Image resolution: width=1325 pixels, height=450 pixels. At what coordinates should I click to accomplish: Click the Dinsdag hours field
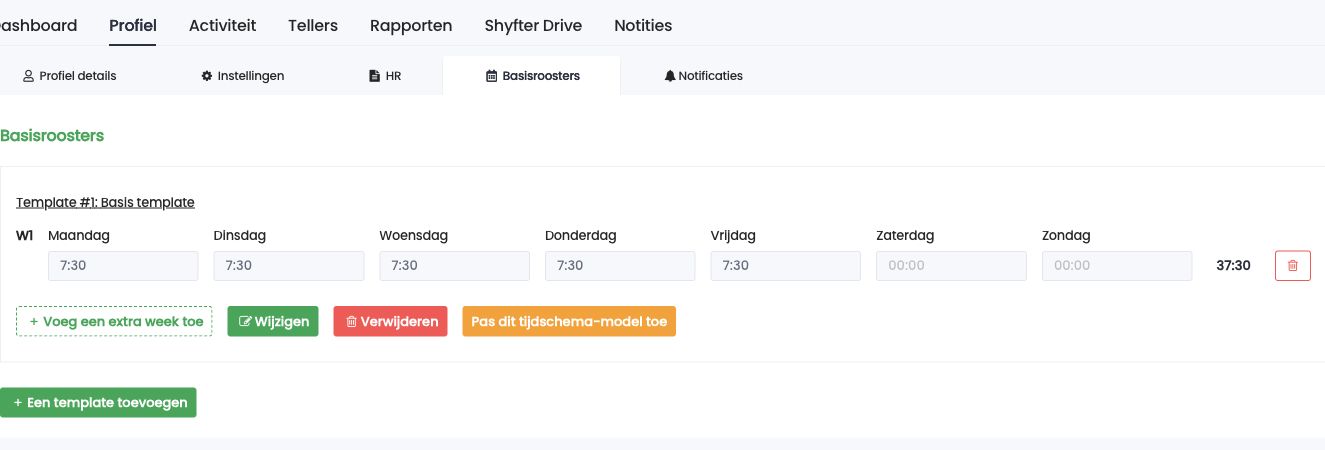click(289, 265)
